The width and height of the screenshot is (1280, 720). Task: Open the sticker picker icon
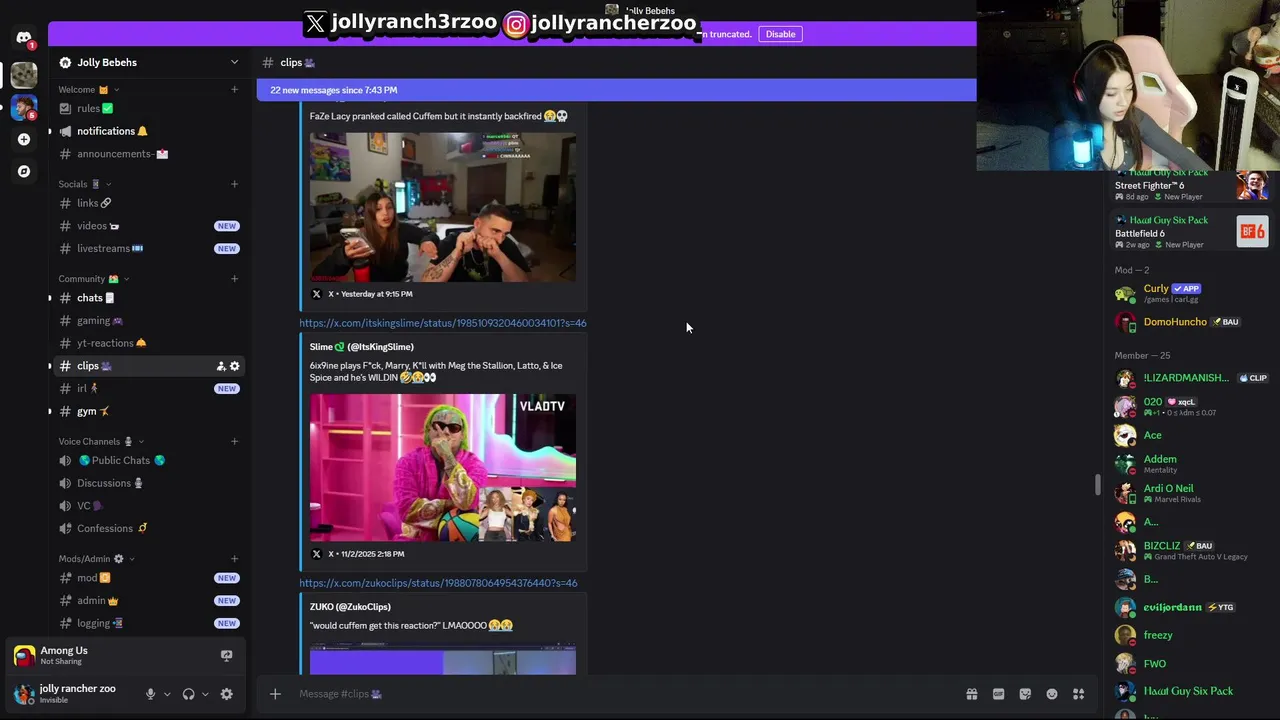point(1025,694)
